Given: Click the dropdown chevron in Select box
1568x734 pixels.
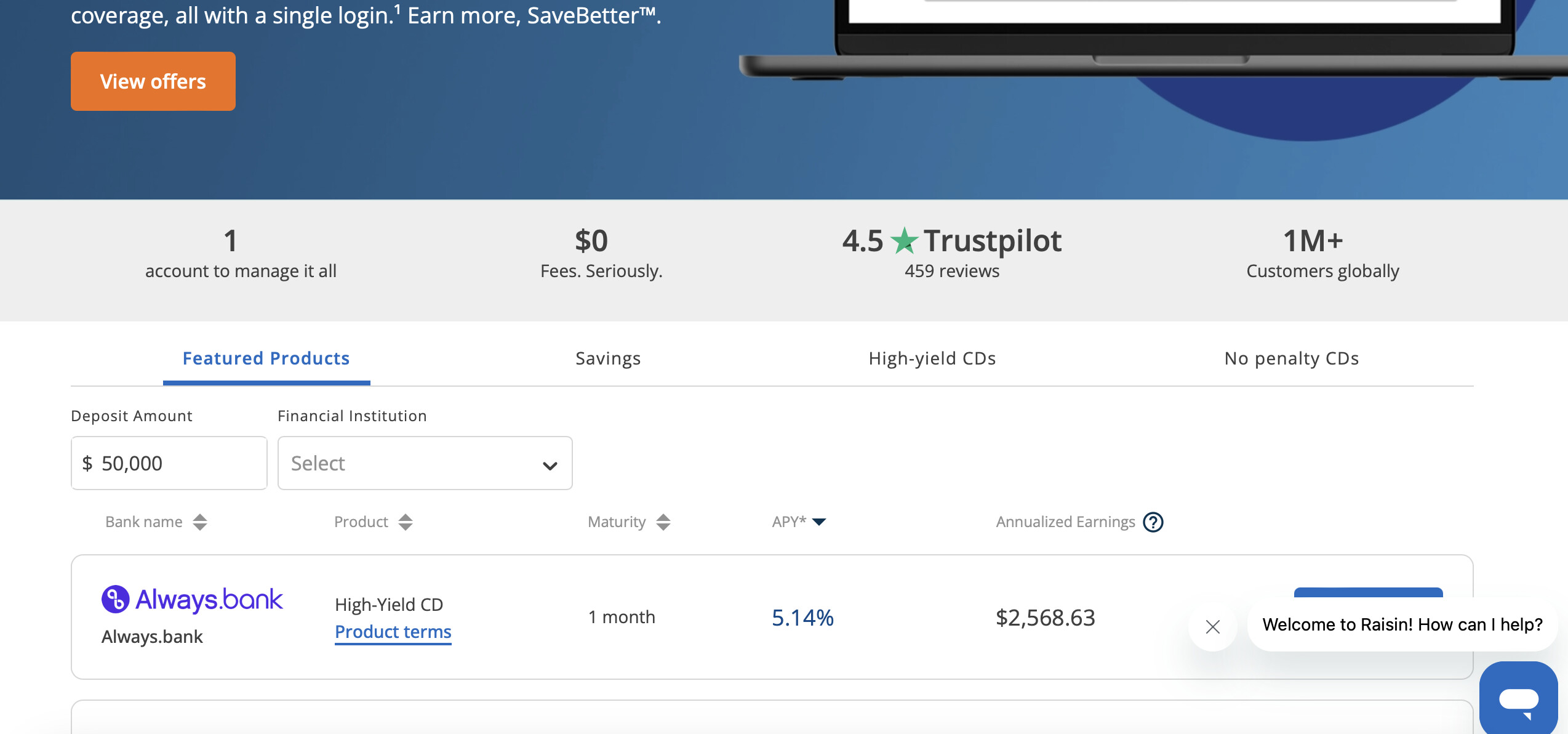Looking at the screenshot, I should [550, 466].
